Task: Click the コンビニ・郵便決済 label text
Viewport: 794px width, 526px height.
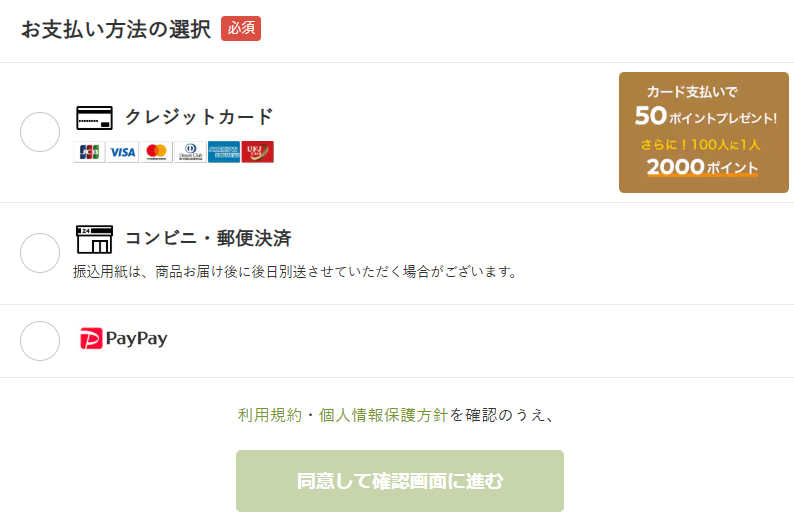Action: point(208,238)
